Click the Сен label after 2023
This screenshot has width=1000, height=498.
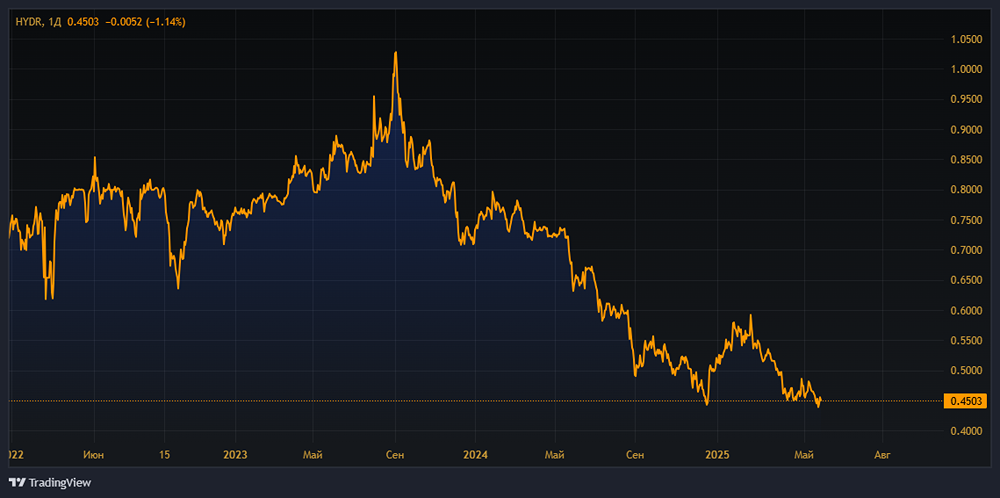(x=395, y=455)
